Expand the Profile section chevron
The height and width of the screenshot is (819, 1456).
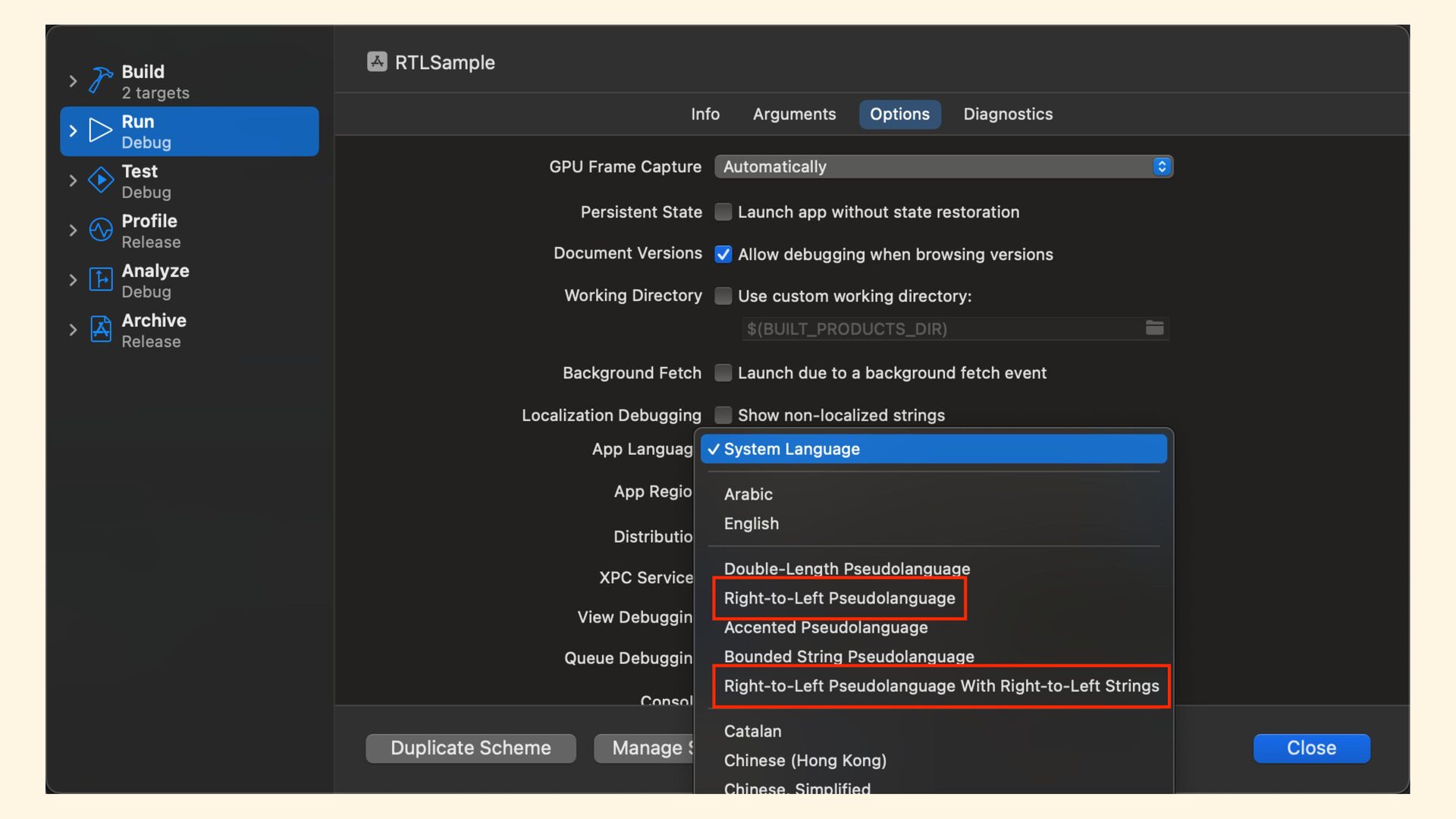point(73,231)
